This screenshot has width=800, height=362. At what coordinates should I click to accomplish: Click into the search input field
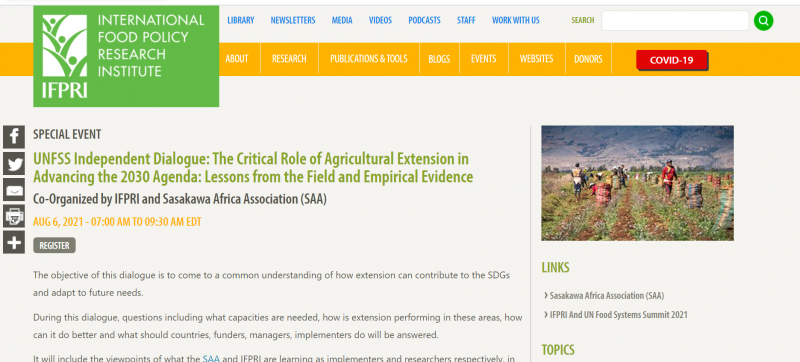pos(675,21)
